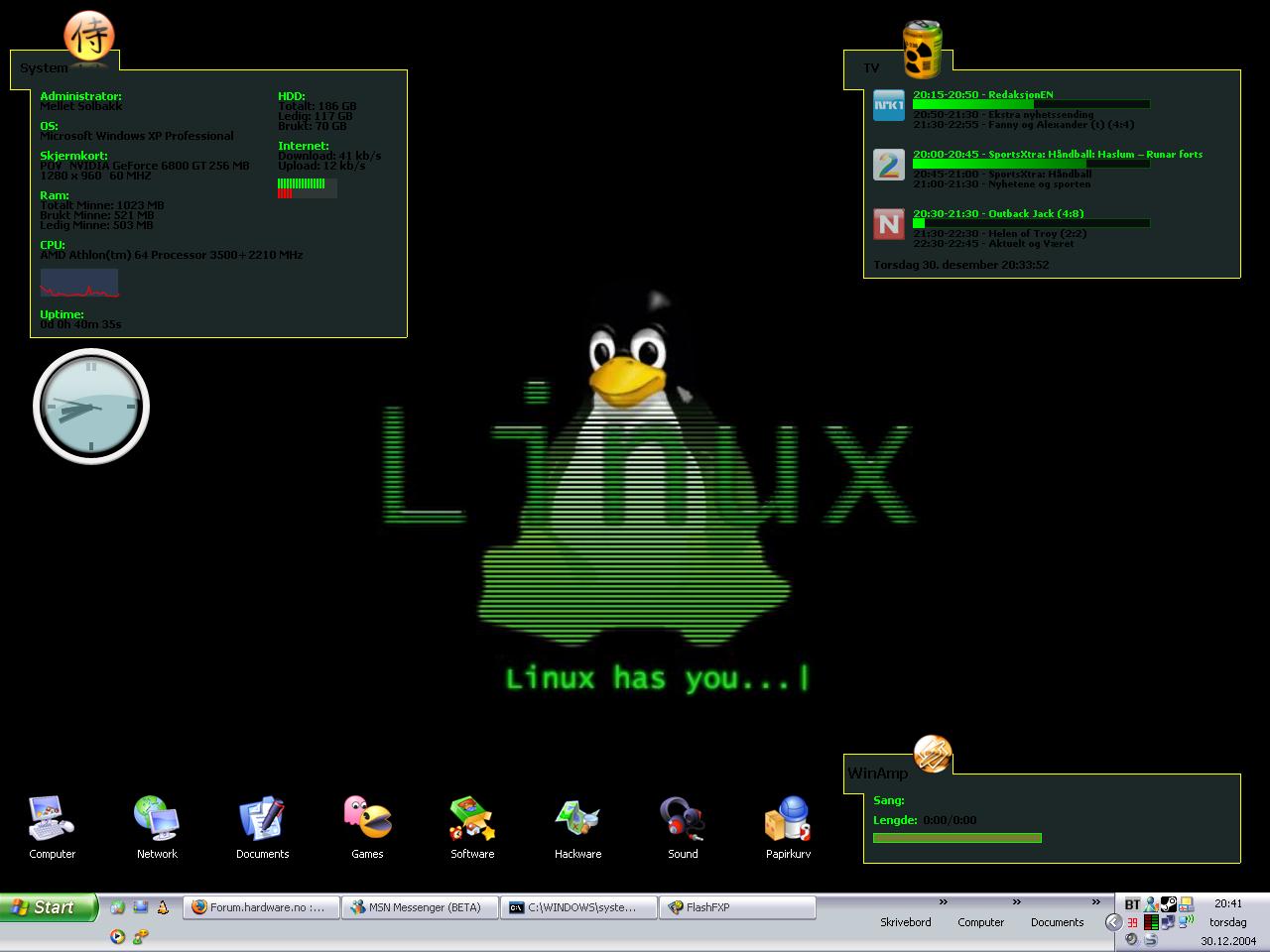Click the samurai orb on System widget

click(89, 37)
